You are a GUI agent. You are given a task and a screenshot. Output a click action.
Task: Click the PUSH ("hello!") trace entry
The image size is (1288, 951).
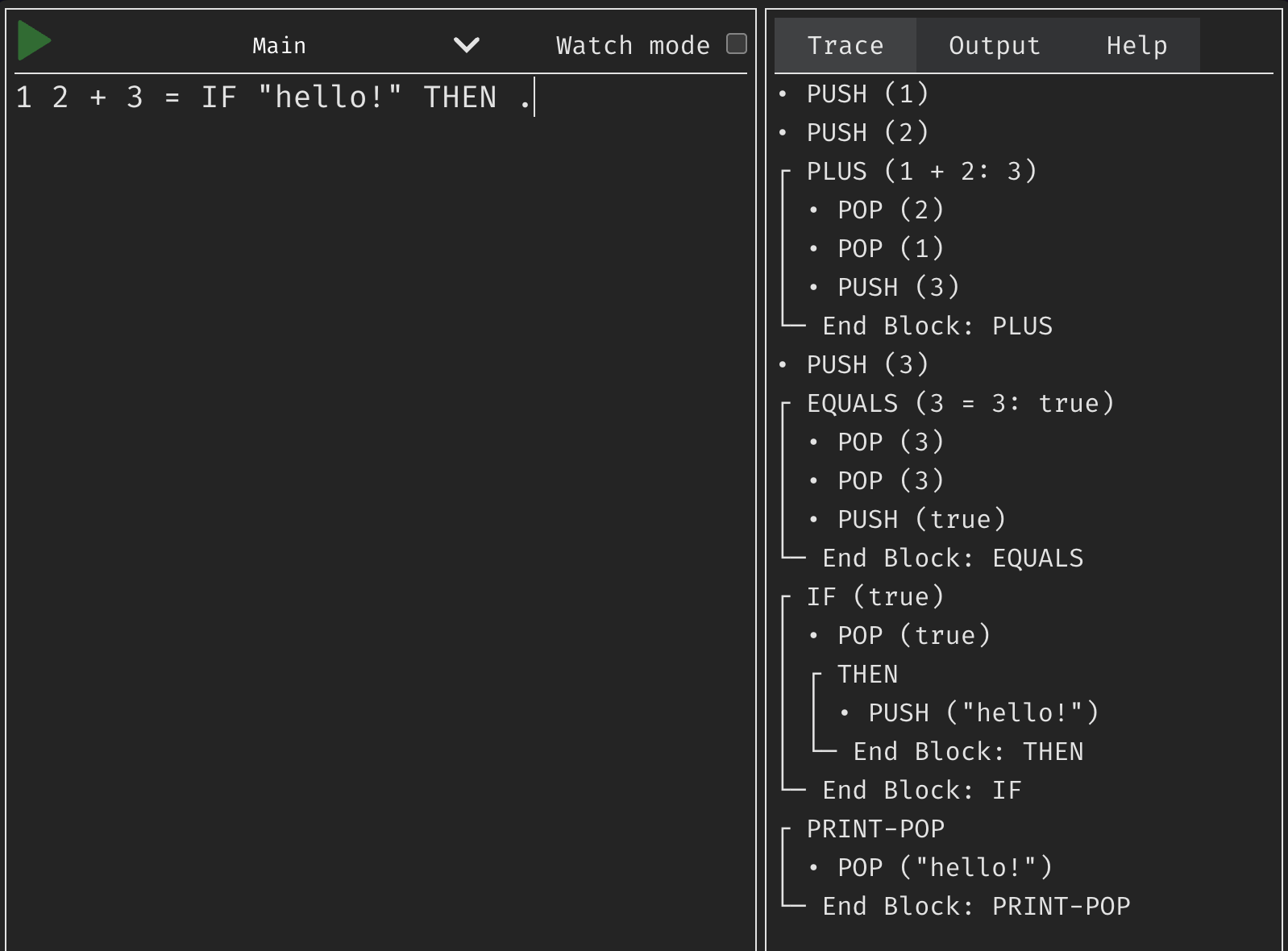(983, 712)
